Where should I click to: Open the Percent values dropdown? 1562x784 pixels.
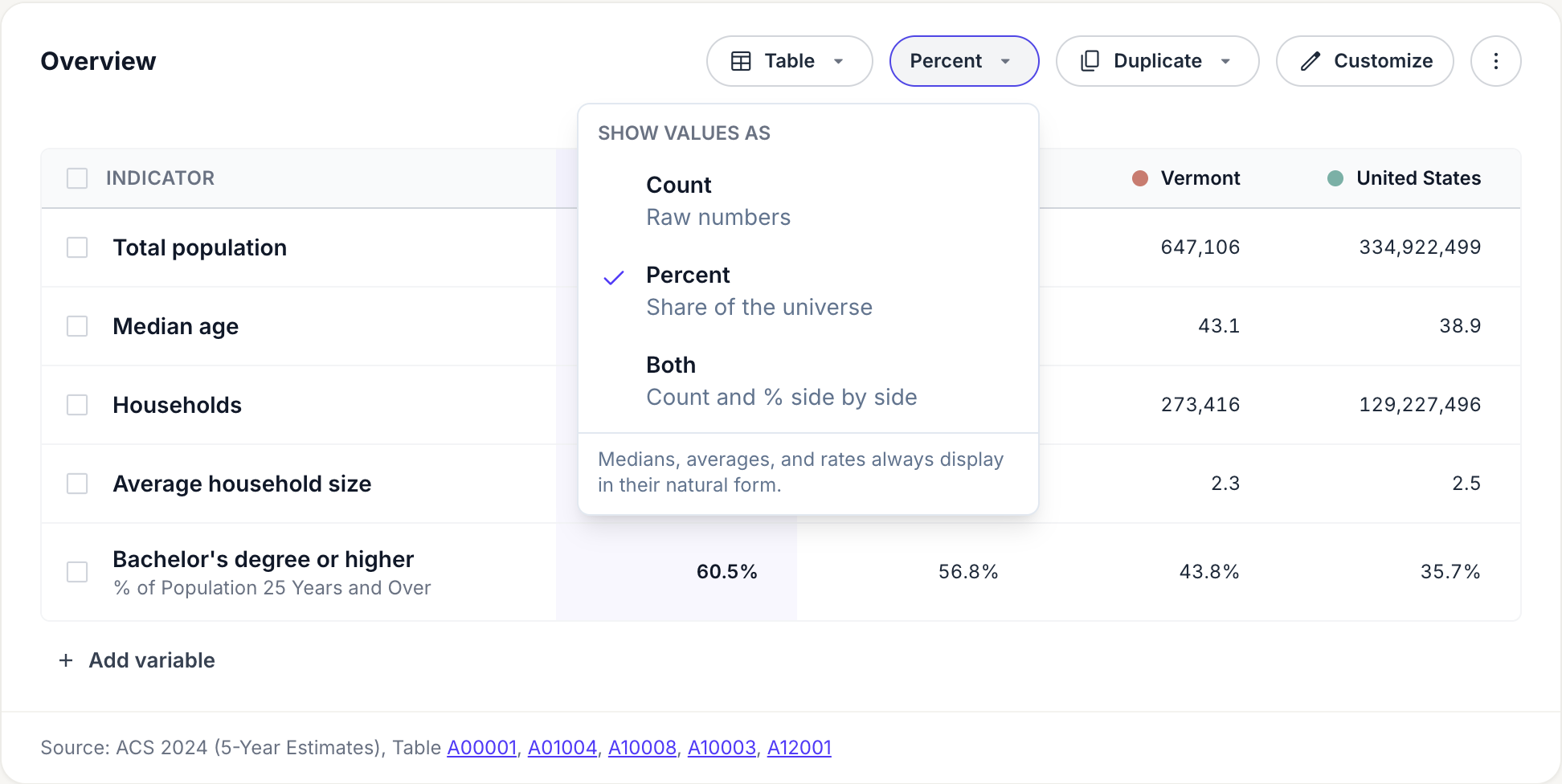click(x=964, y=61)
